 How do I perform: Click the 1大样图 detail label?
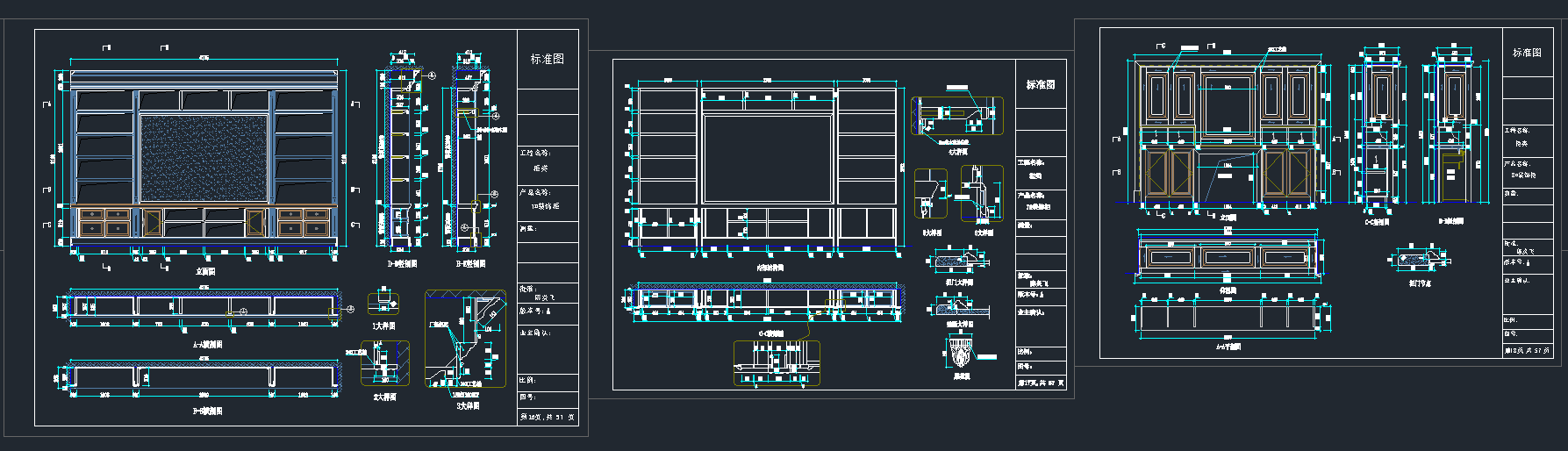[x=383, y=326]
